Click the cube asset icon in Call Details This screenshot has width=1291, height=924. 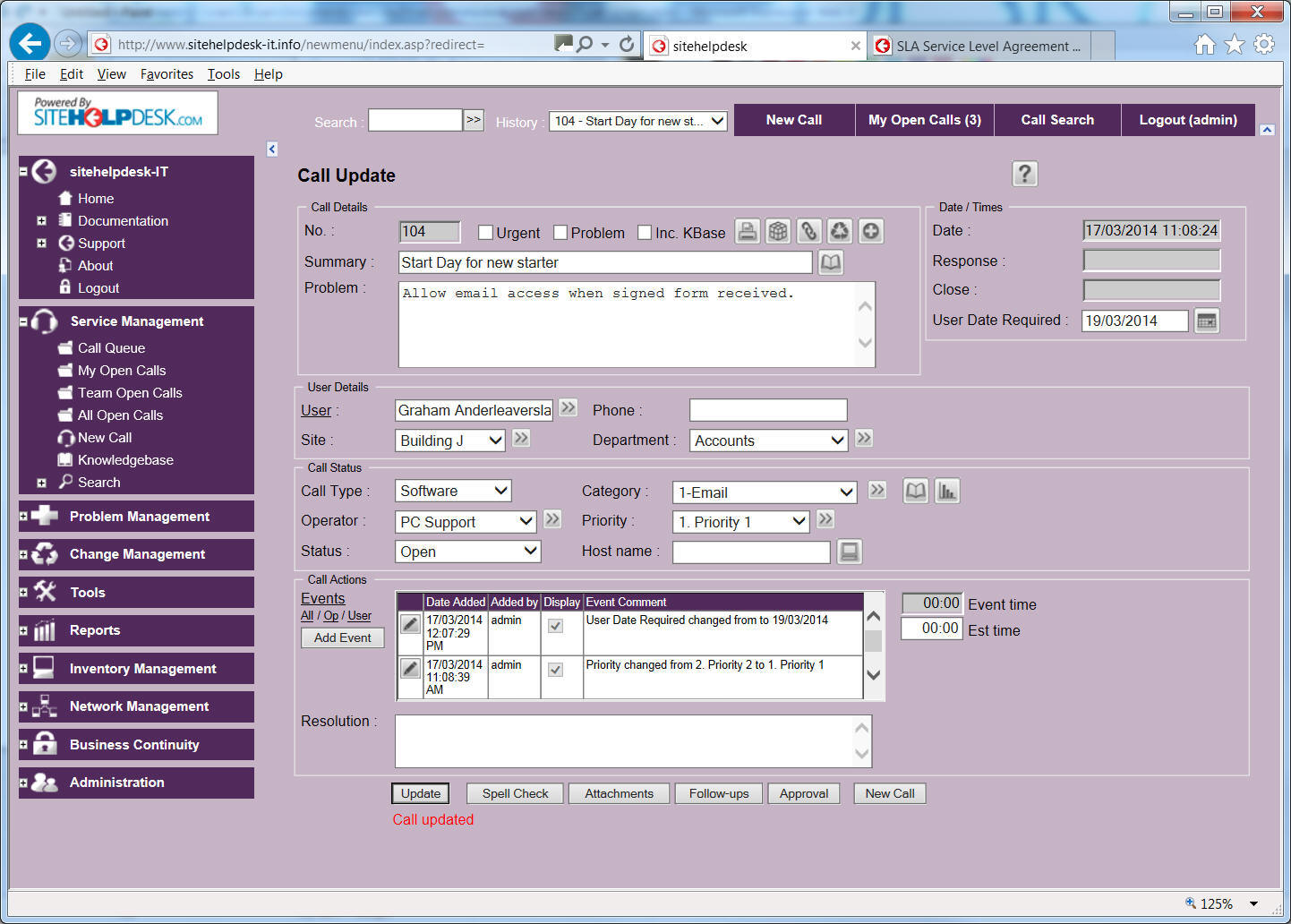(779, 232)
